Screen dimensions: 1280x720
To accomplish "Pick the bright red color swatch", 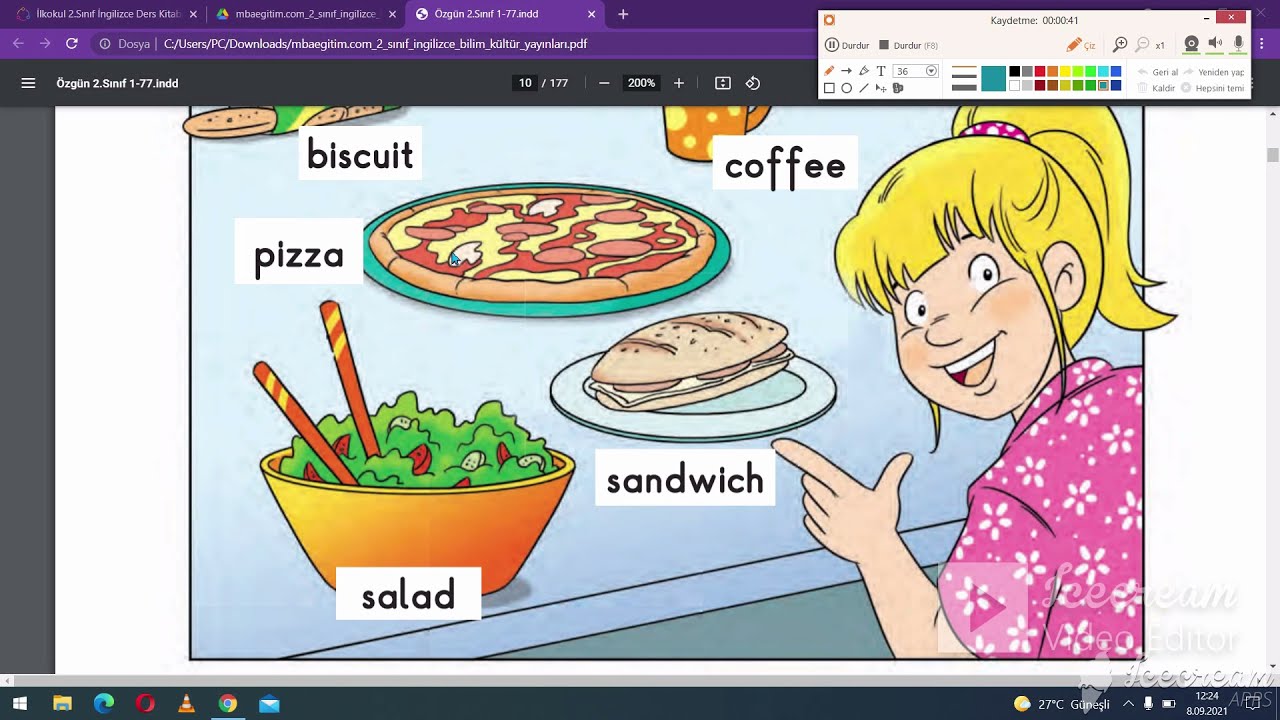I will [x=1040, y=71].
